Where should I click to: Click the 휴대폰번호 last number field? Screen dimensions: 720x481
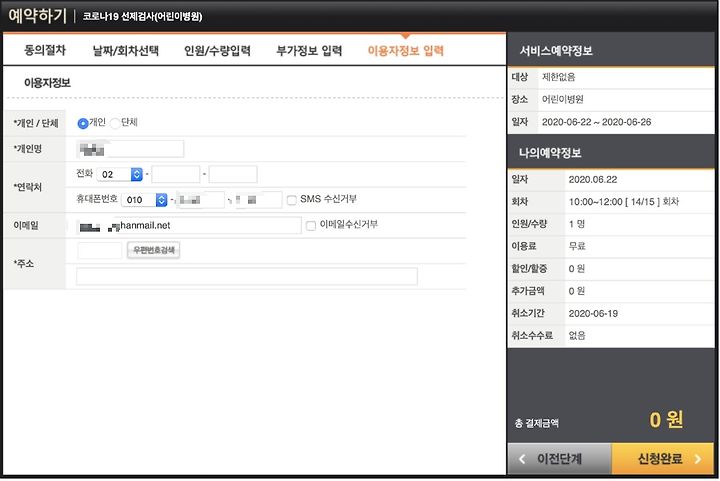(259, 200)
